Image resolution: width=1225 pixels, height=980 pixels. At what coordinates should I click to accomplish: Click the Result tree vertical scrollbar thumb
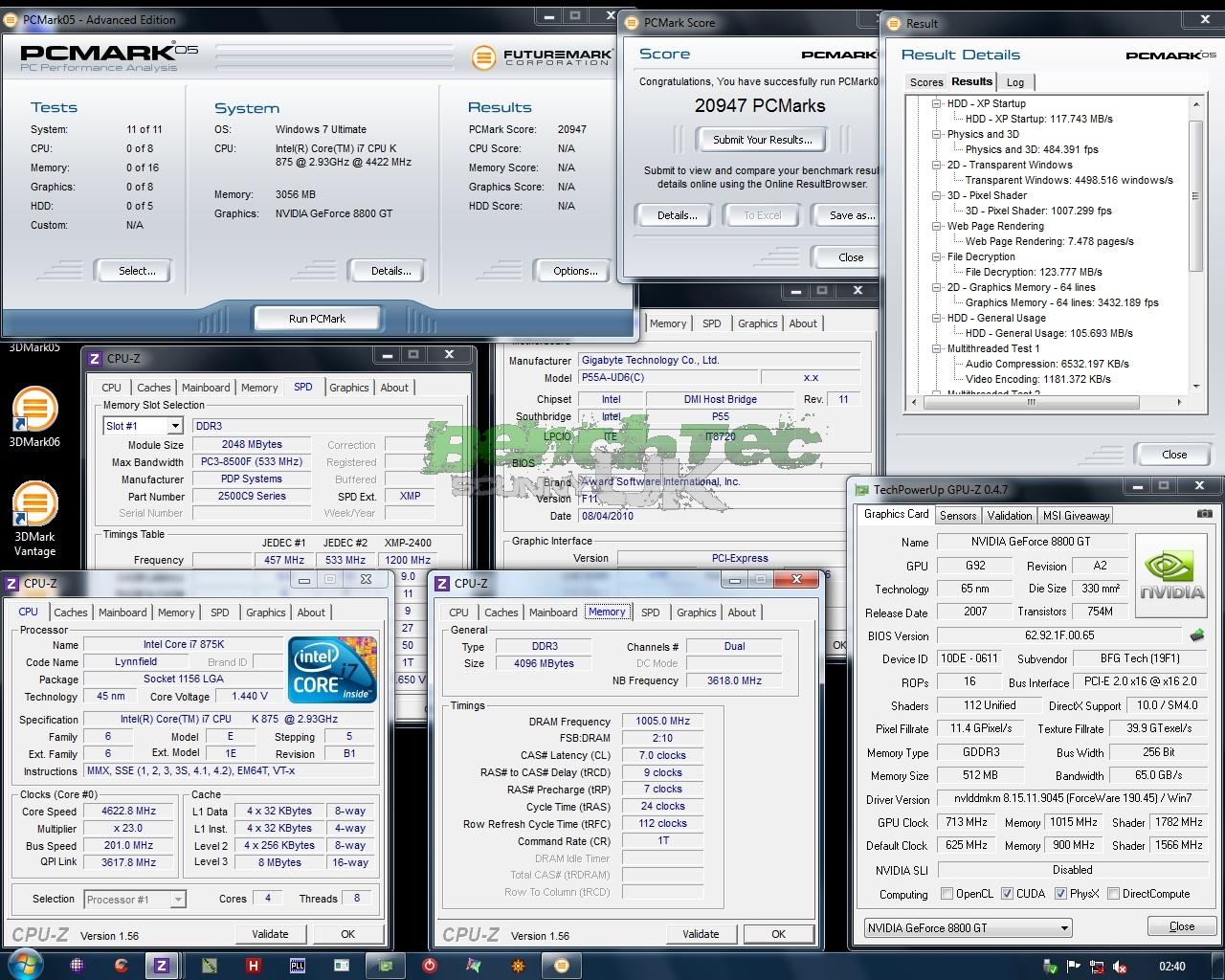(x=1196, y=196)
